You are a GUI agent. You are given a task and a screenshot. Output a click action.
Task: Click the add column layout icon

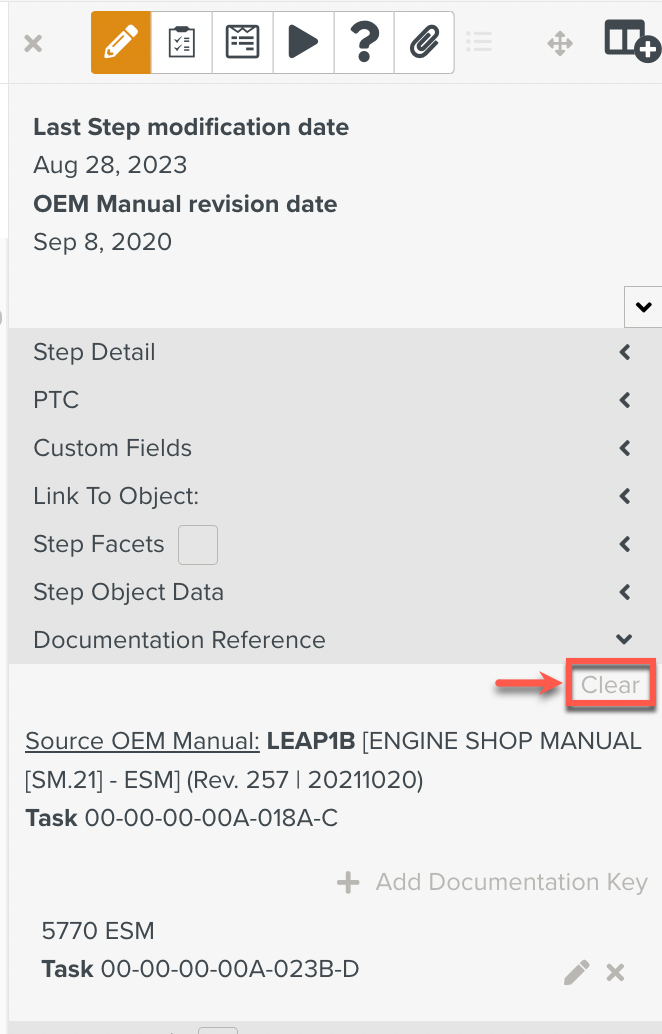(632, 41)
